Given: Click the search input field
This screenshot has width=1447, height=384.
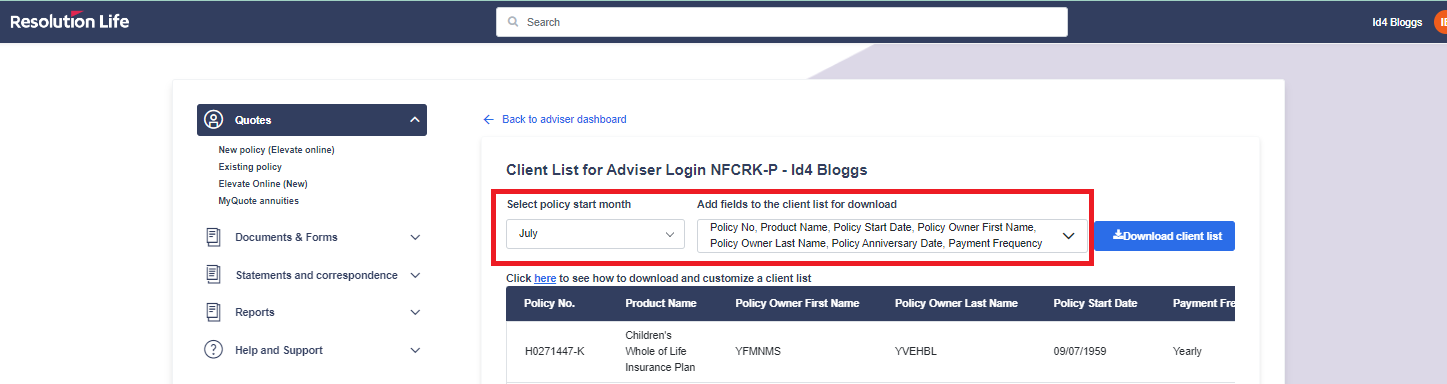Looking at the screenshot, I should tap(782, 22).
